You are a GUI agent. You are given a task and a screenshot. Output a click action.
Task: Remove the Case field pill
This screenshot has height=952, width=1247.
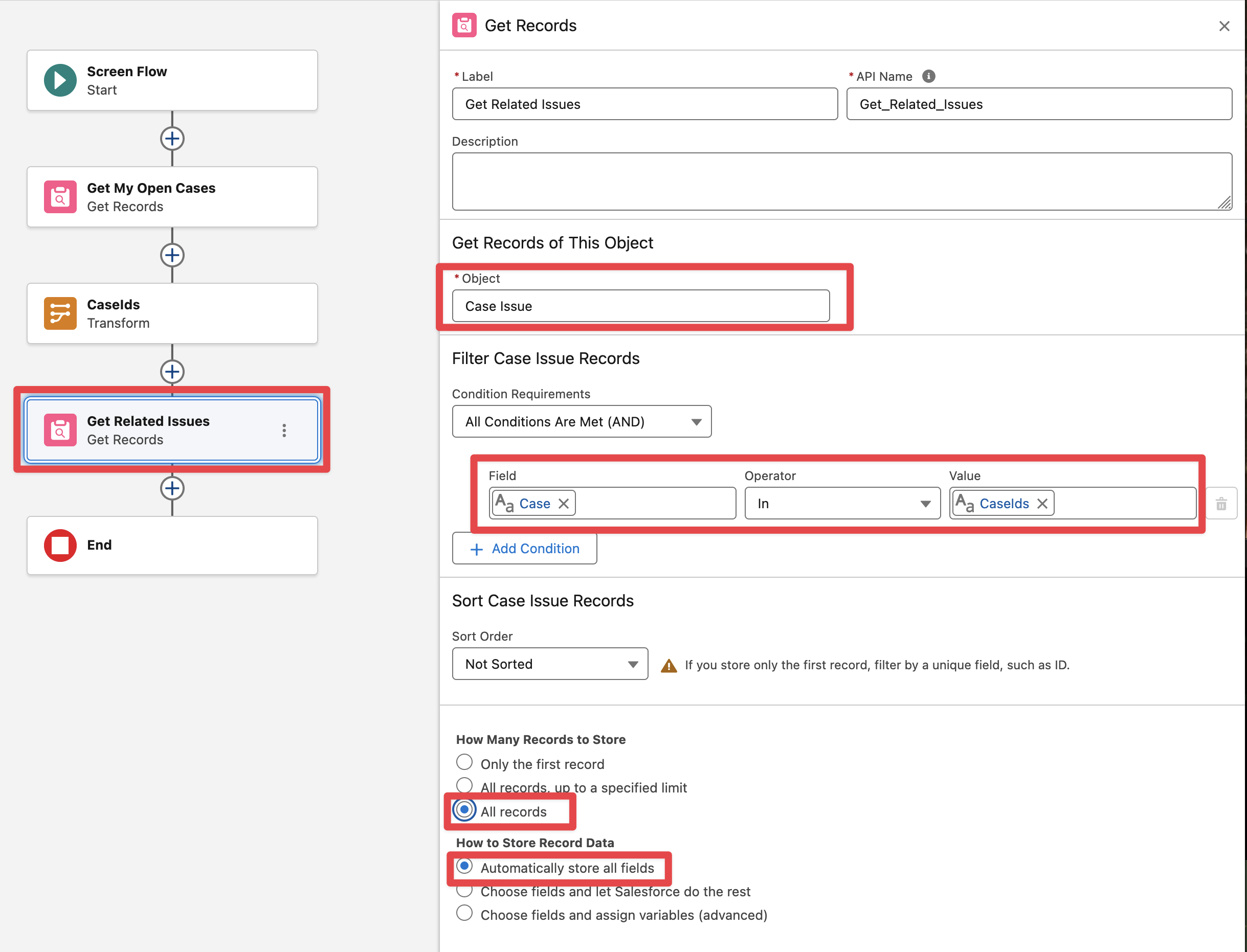click(x=564, y=504)
